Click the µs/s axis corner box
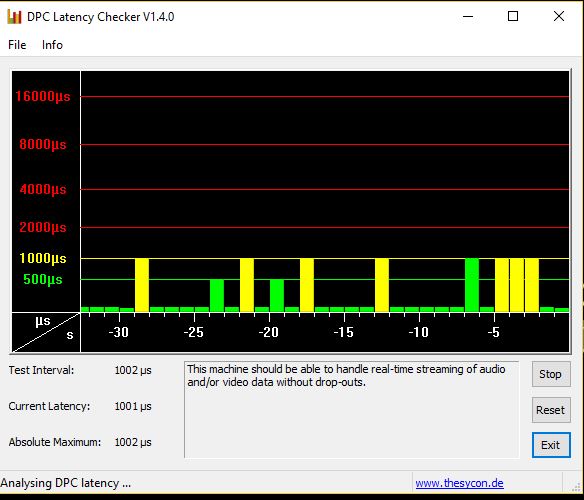Viewport: 584px width, 500px height. click(x=46, y=332)
